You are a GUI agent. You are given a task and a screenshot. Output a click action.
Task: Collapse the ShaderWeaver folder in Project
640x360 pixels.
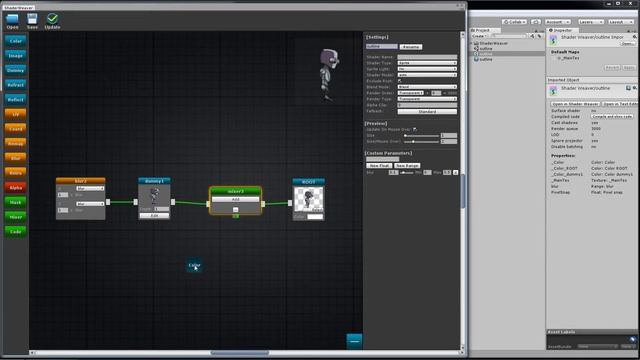472,43
